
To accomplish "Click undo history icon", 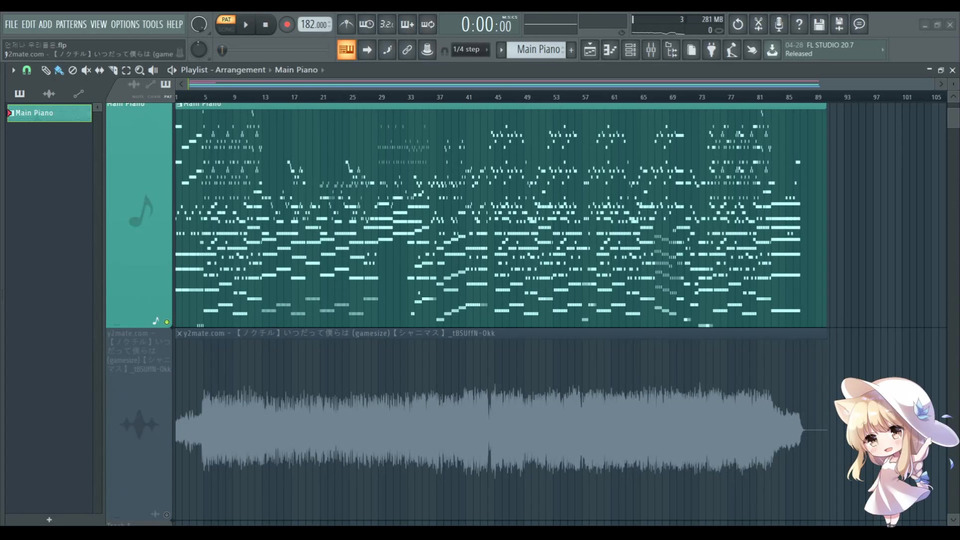I will pos(738,24).
